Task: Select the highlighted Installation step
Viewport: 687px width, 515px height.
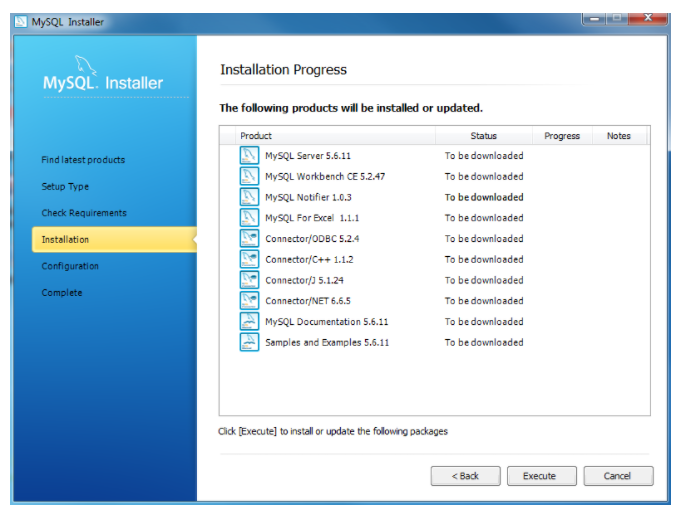Action: (114, 239)
